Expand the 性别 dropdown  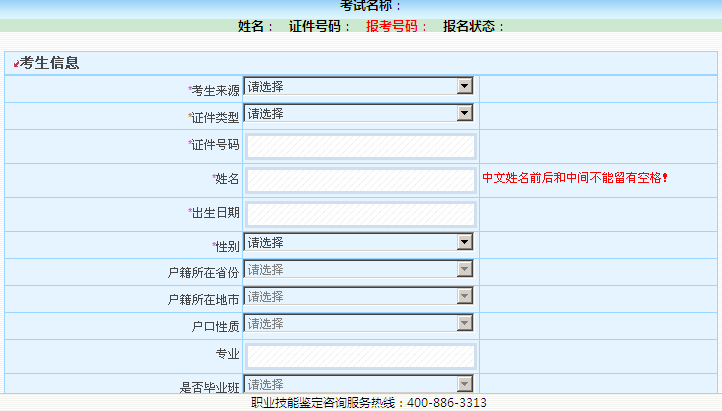pos(358,243)
